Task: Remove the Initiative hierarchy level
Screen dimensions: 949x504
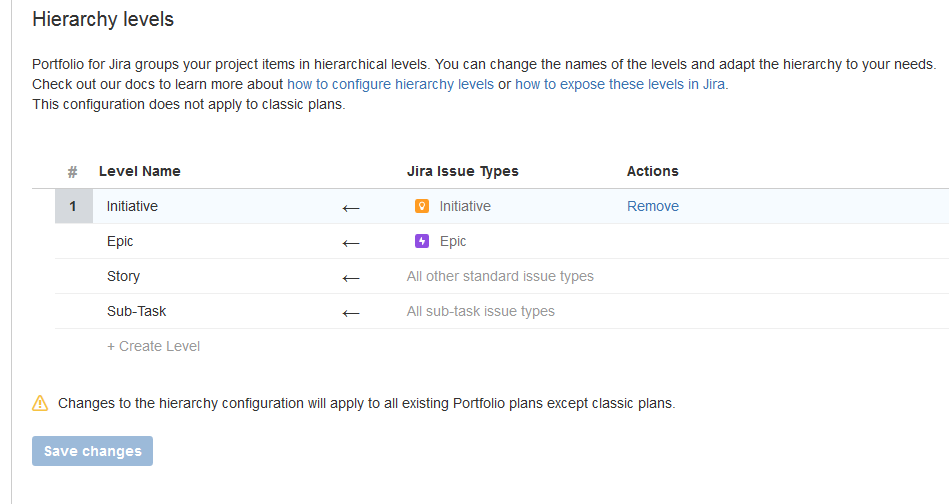Action: [x=652, y=206]
